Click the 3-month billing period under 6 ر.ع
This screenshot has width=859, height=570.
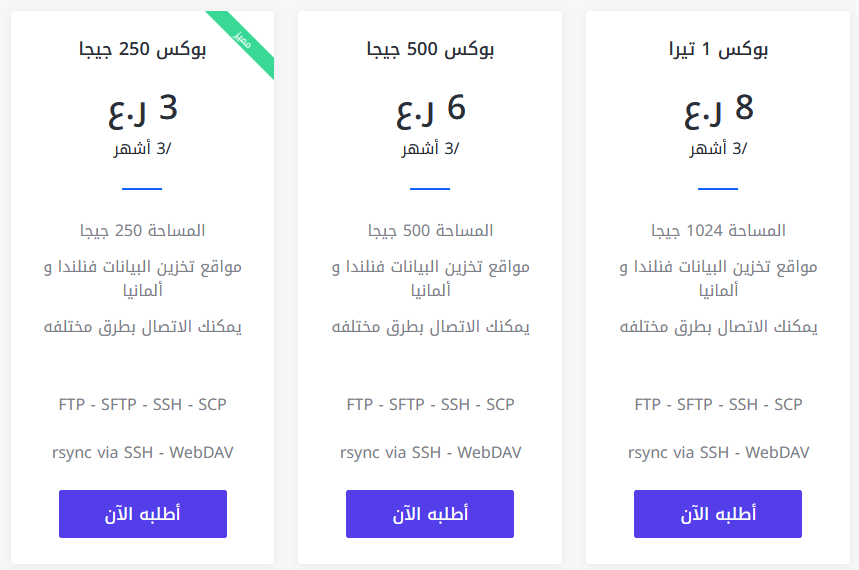[430, 150]
